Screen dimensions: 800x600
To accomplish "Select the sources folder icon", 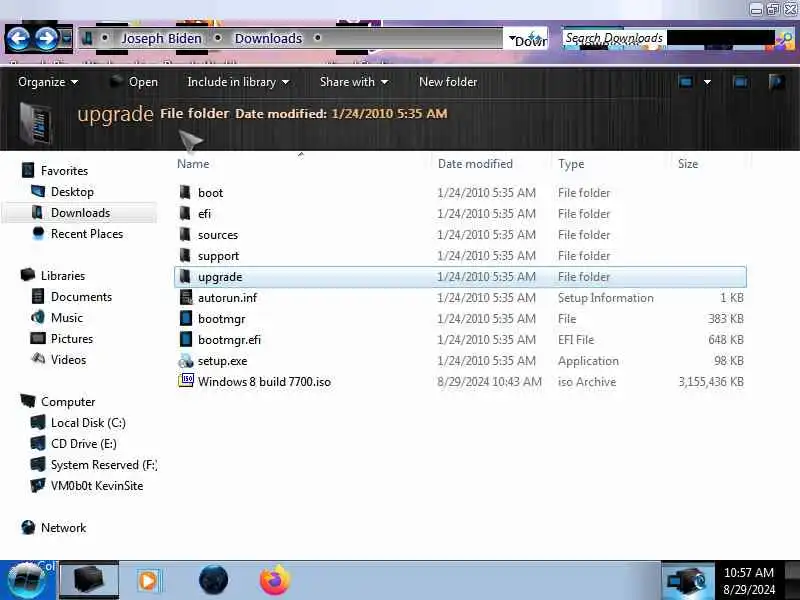I will pos(185,234).
